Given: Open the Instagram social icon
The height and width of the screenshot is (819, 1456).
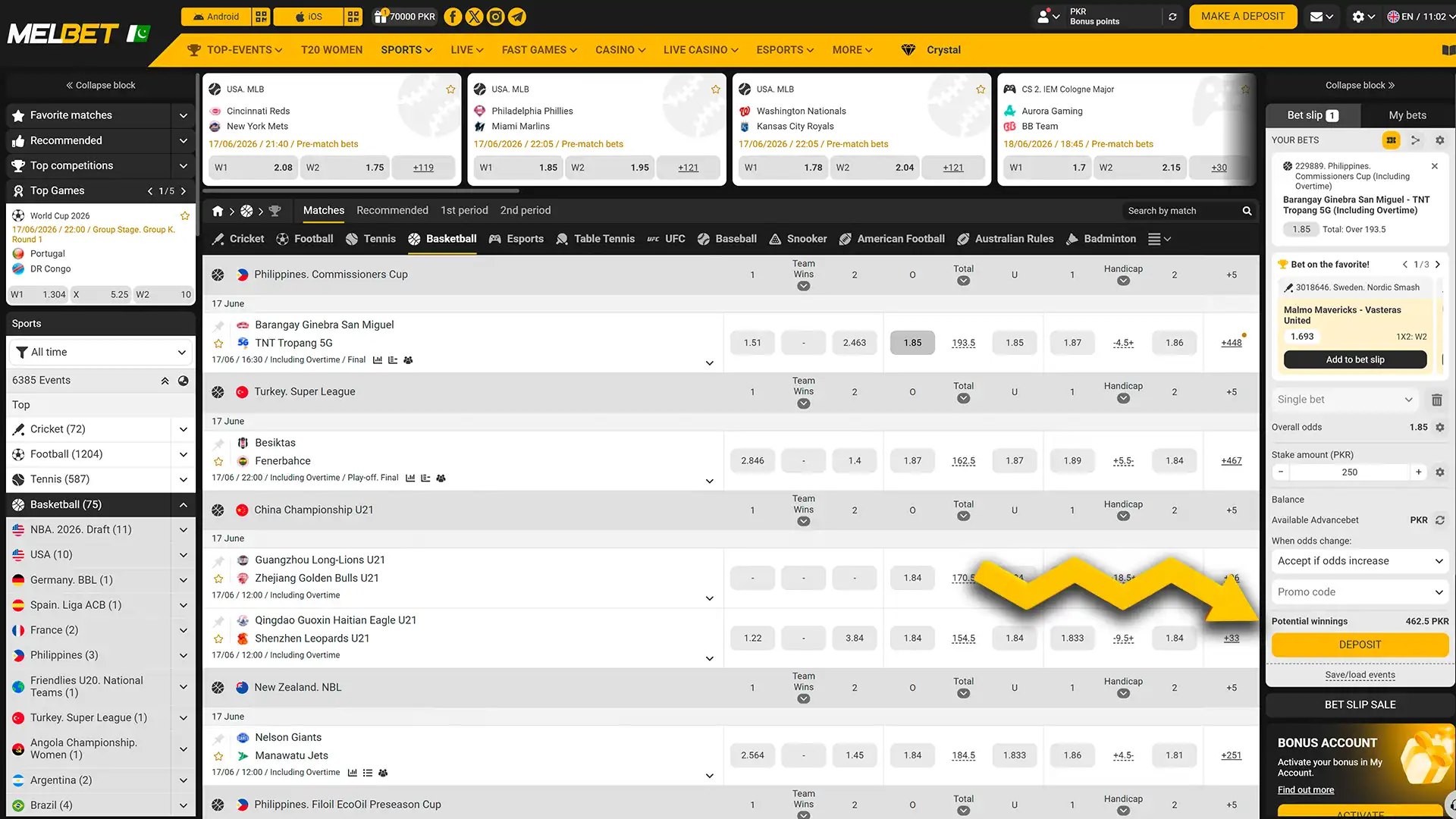Looking at the screenshot, I should (495, 17).
